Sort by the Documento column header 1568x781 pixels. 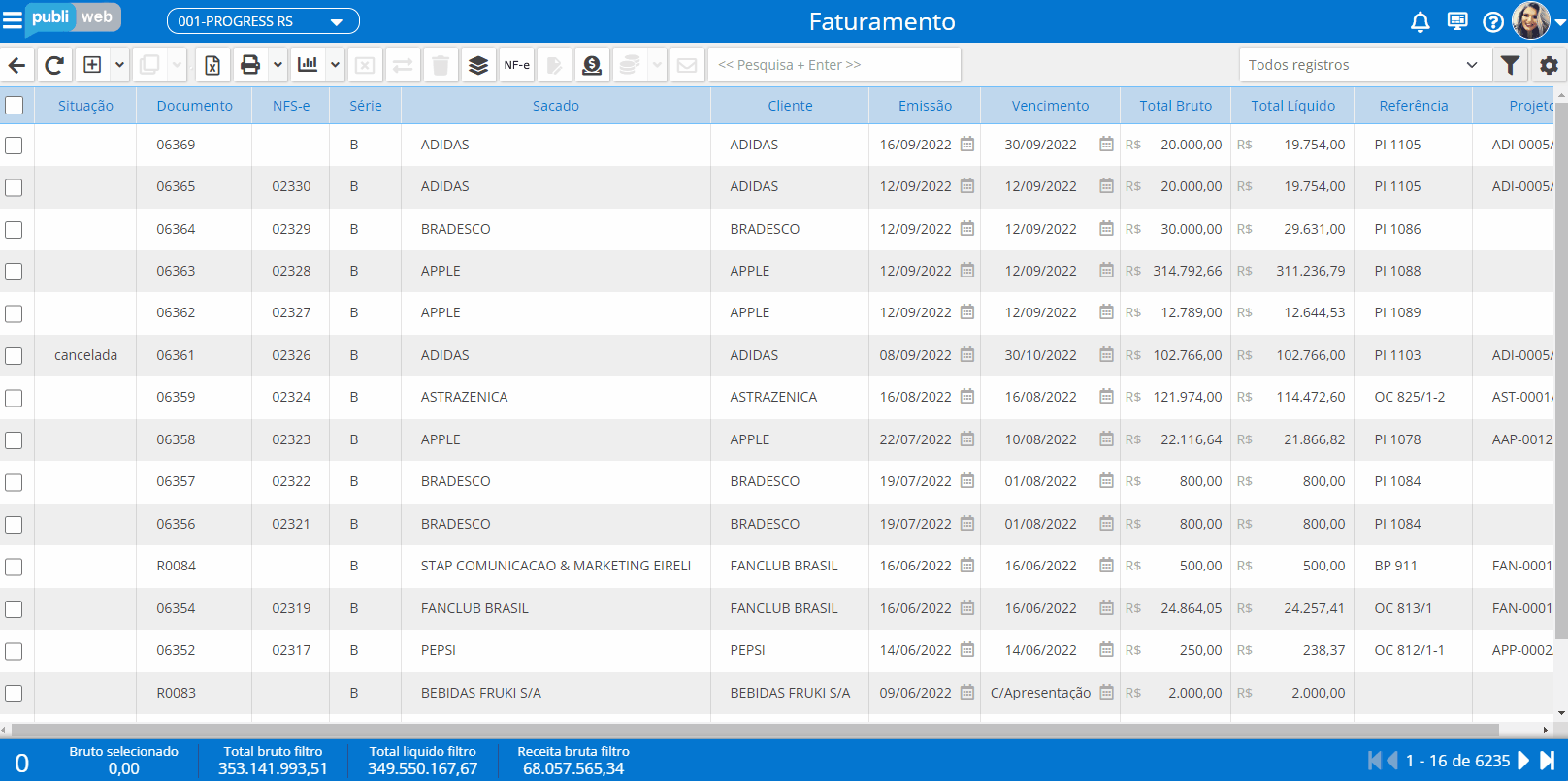click(195, 106)
